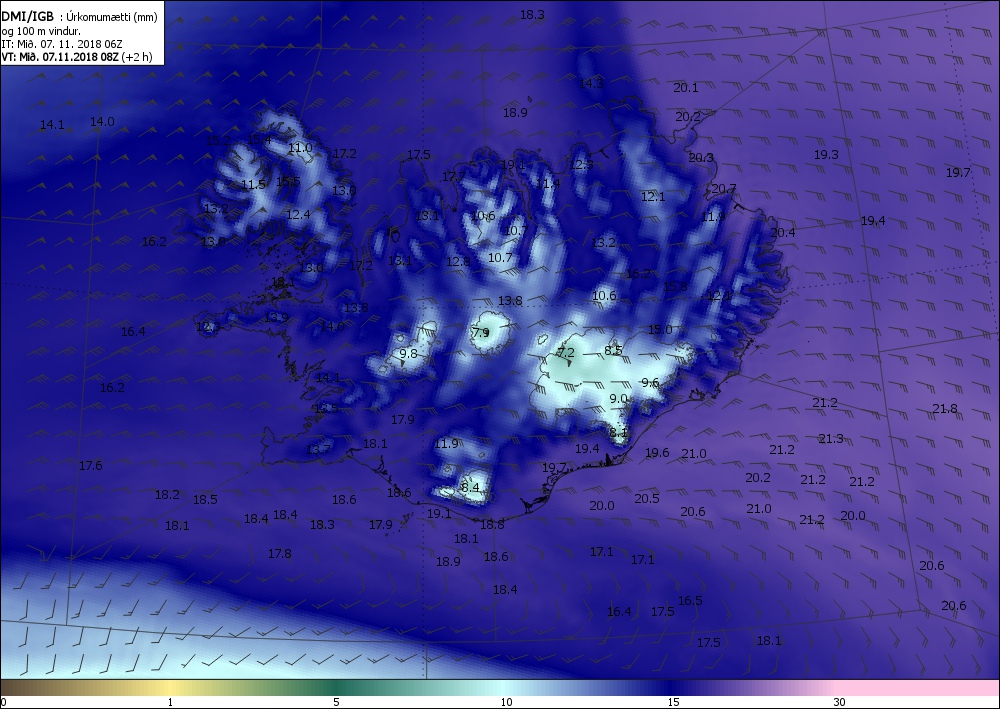1000x709 pixels.
Task: Click the 18.2 map value
Action: (167, 495)
